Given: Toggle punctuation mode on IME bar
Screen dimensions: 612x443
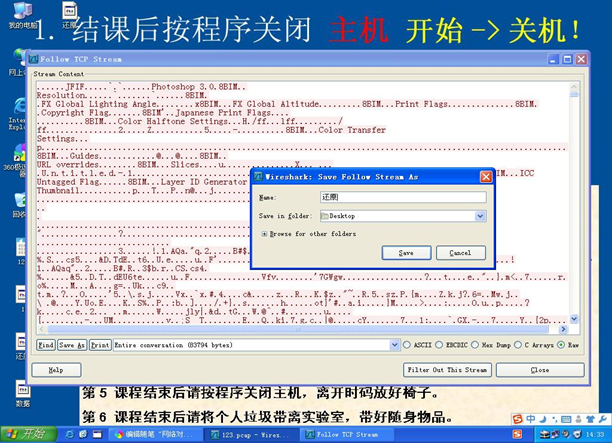Looking at the screenshot, I should [554, 419].
